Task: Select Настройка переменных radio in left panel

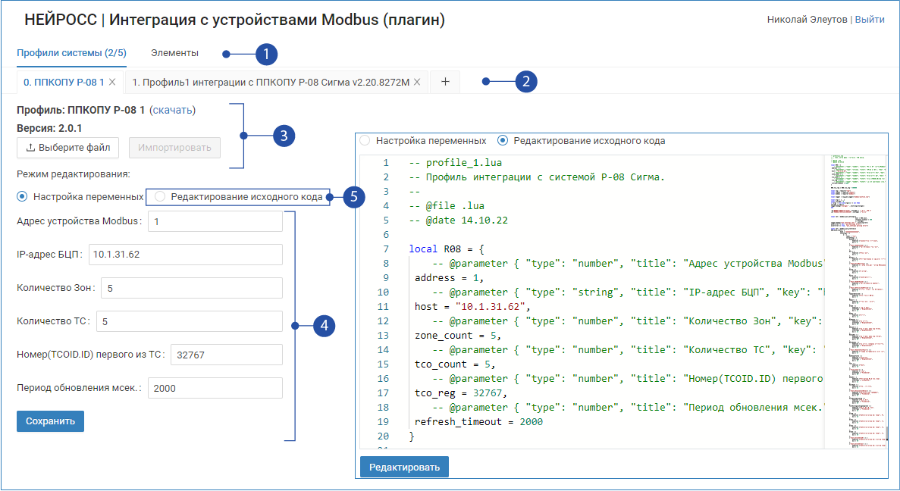Action: [x=22, y=196]
